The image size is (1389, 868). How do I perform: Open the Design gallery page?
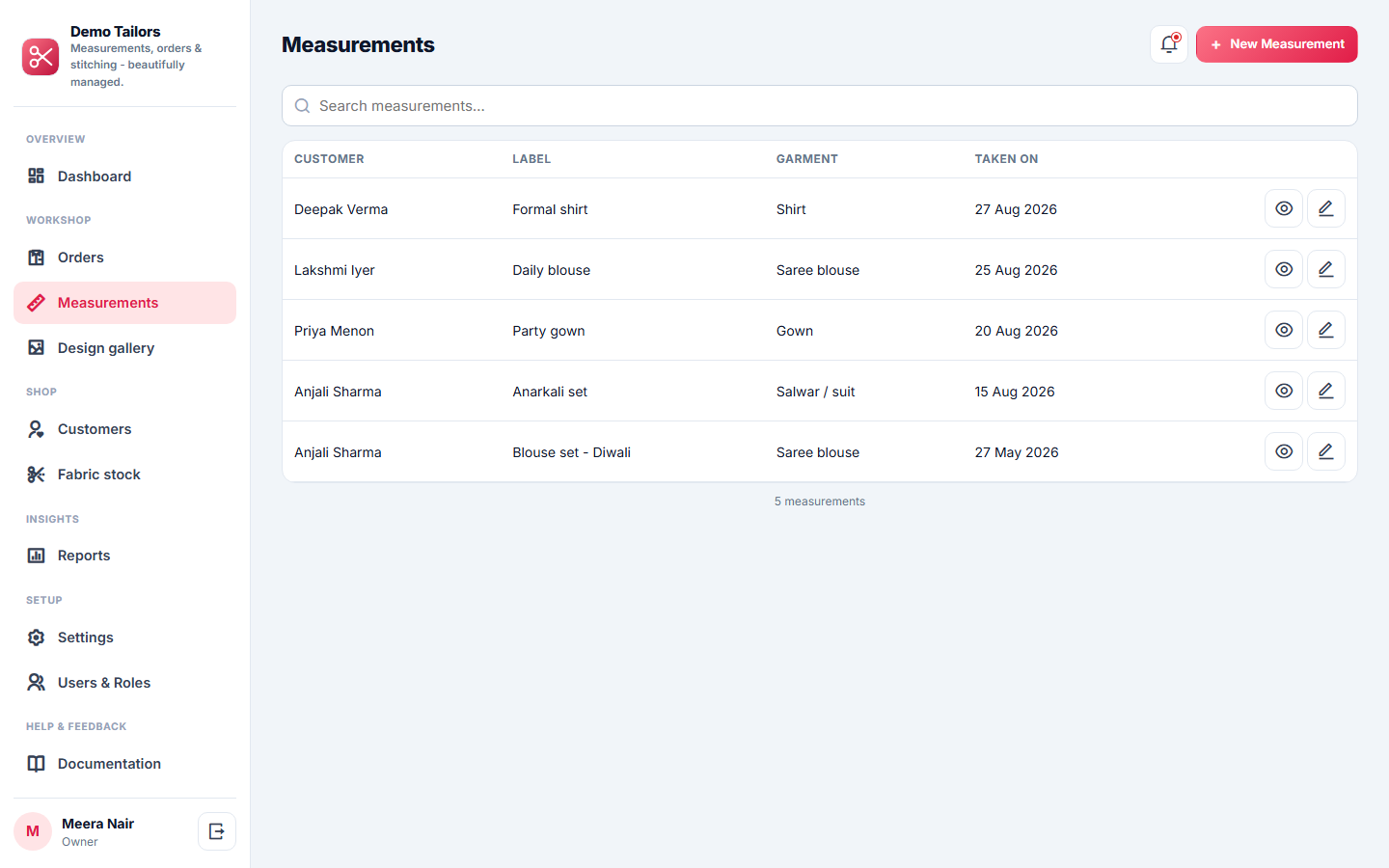click(x=124, y=348)
